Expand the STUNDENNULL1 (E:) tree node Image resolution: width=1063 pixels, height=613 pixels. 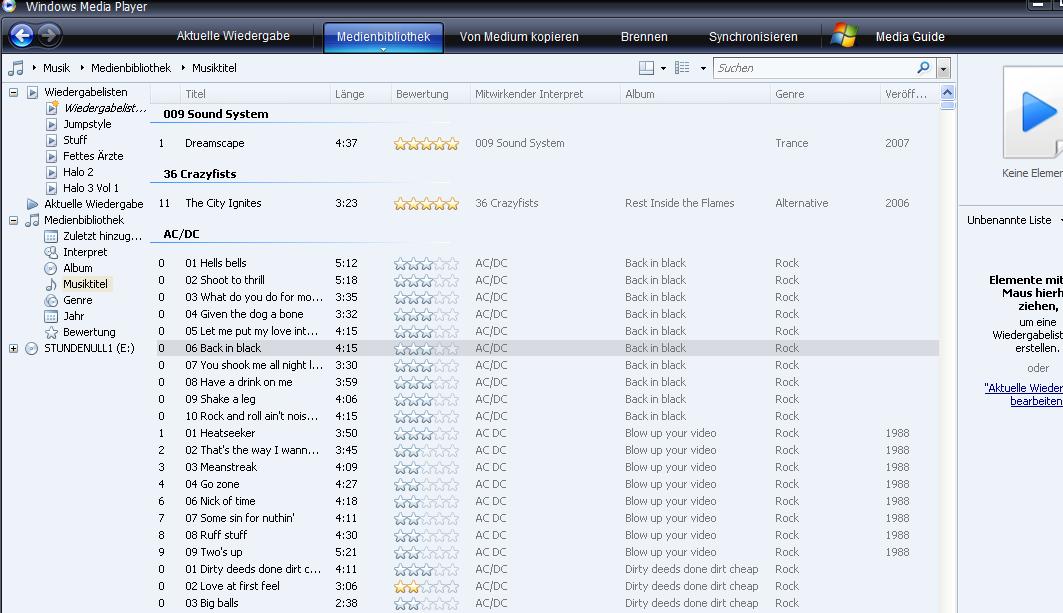[x=13, y=349]
